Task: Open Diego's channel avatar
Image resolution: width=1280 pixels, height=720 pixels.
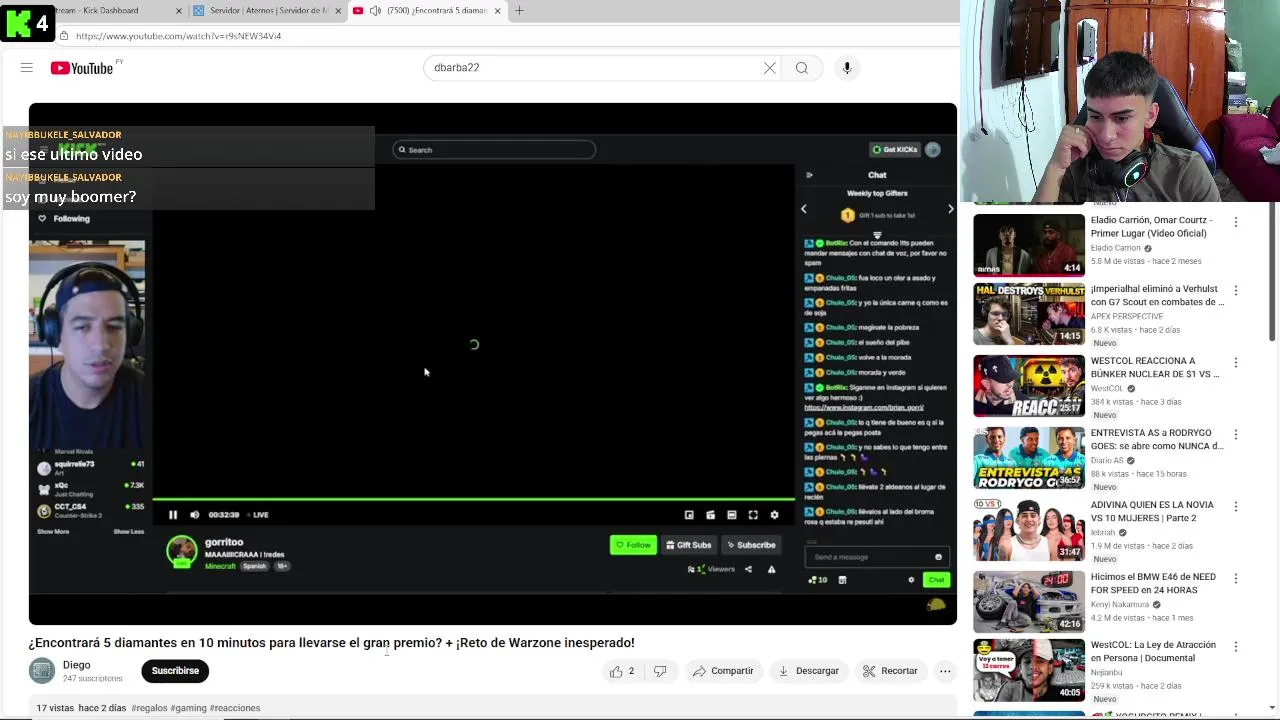Action: point(42,671)
